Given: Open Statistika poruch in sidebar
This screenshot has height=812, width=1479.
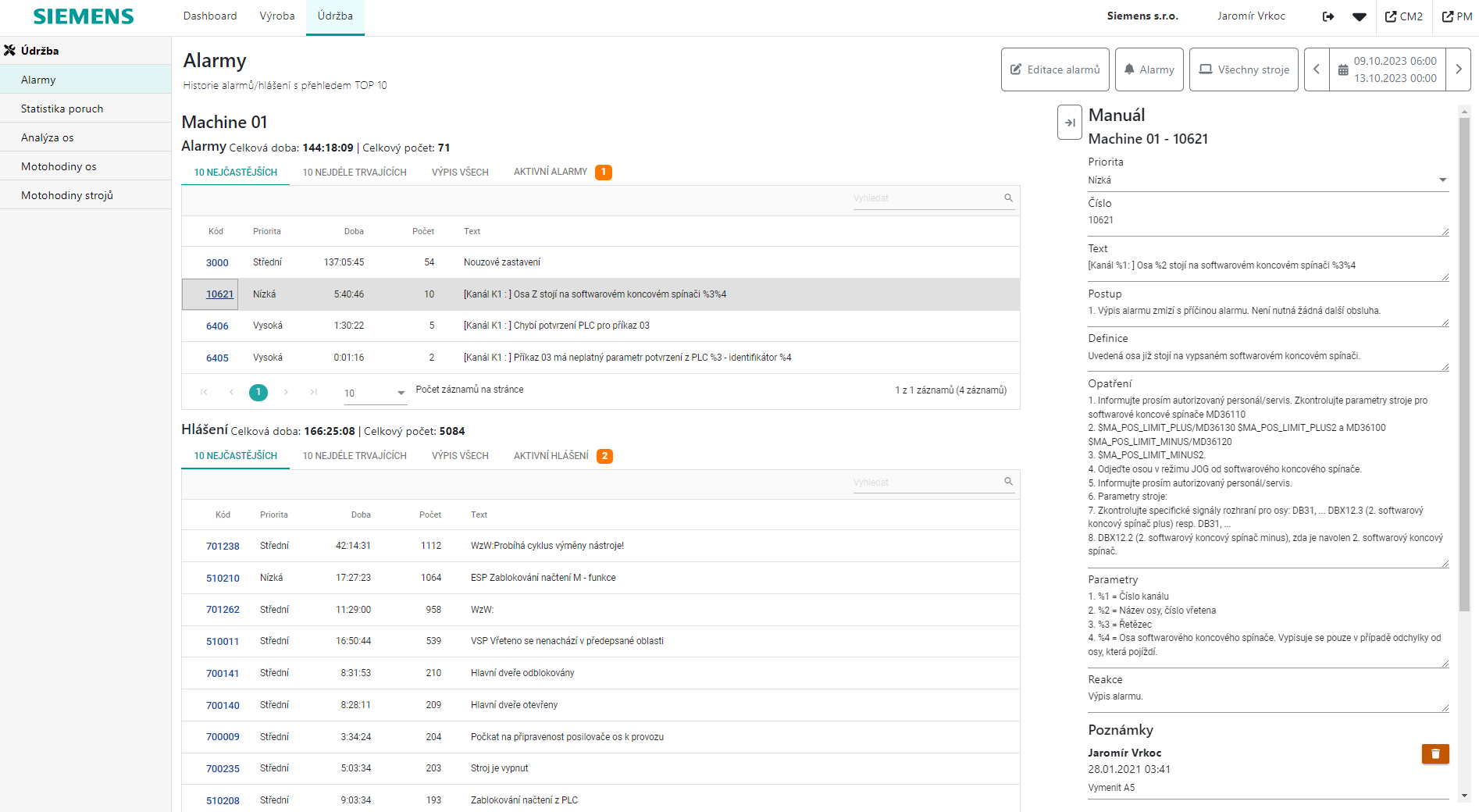Looking at the screenshot, I should [x=62, y=109].
